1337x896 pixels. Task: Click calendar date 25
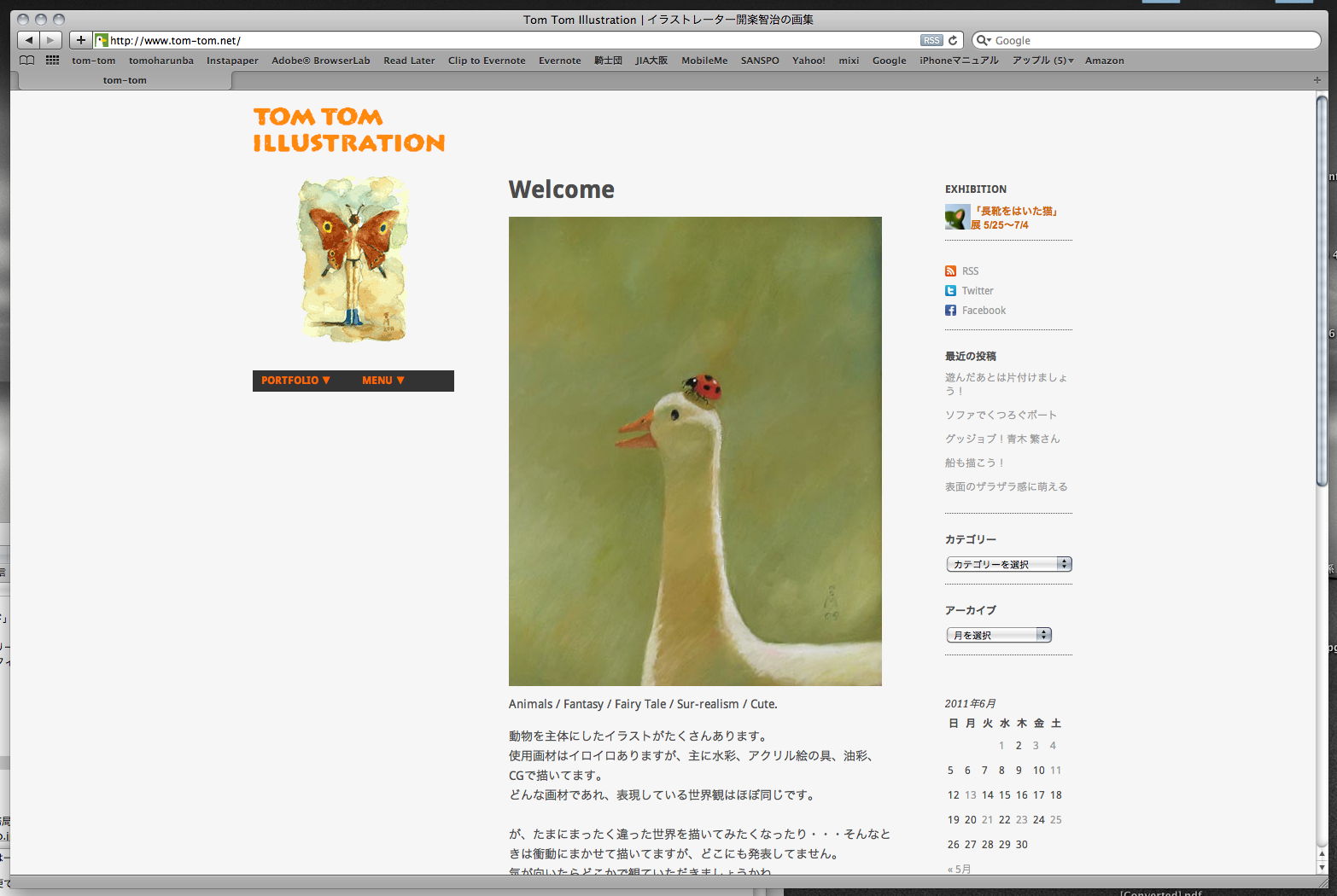tap(1056, 820)
